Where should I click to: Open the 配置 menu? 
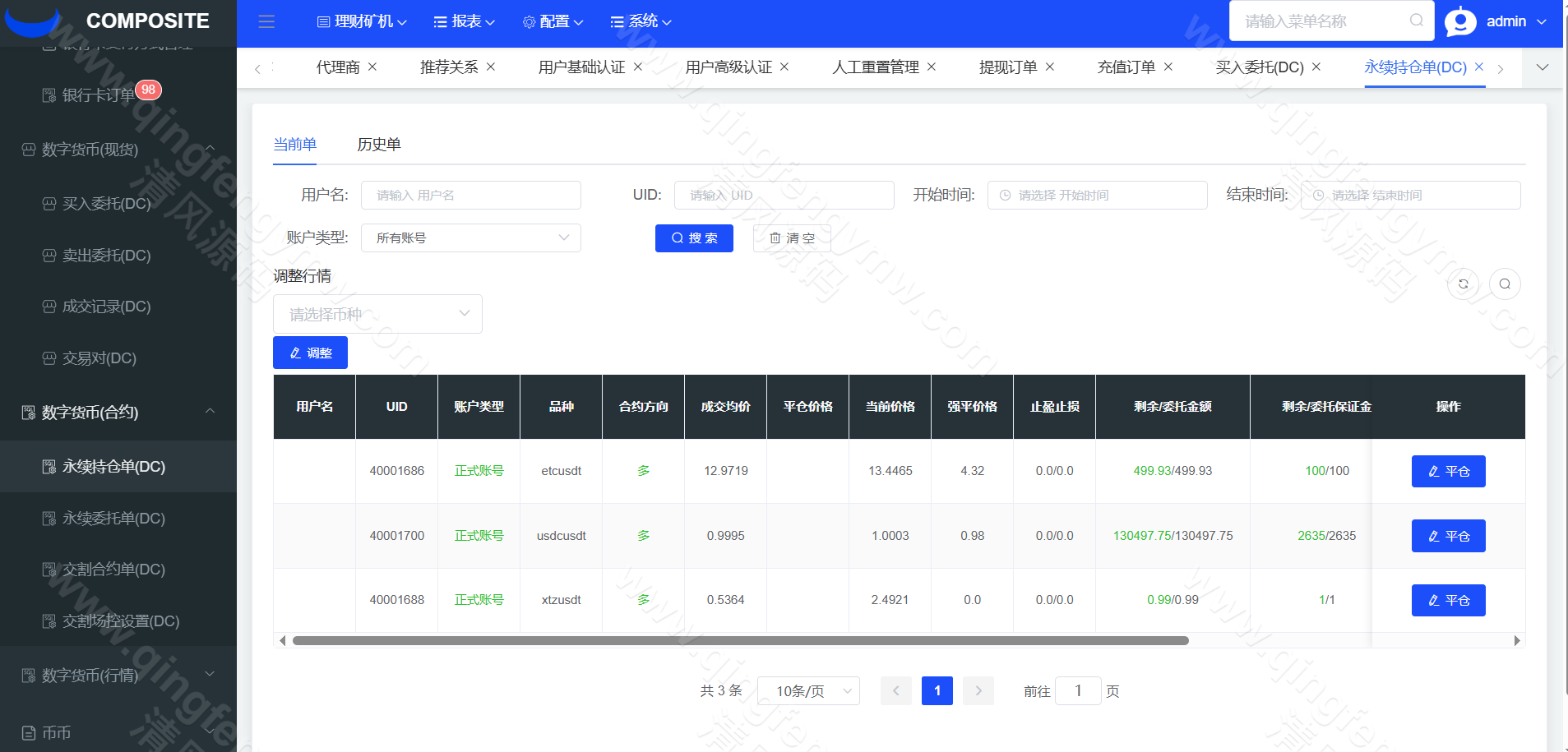[552, 22]
